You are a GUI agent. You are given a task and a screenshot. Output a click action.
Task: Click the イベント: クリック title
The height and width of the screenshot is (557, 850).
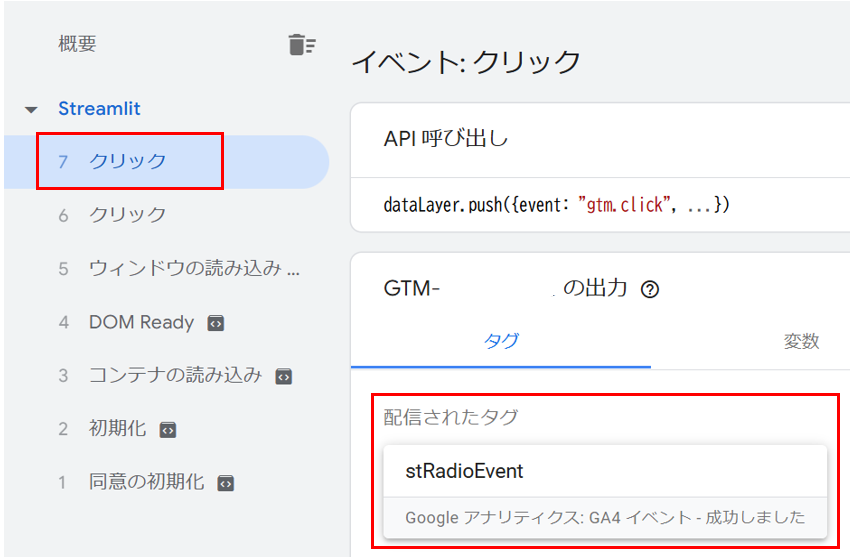pyautogui.click(x=466, y=61)
